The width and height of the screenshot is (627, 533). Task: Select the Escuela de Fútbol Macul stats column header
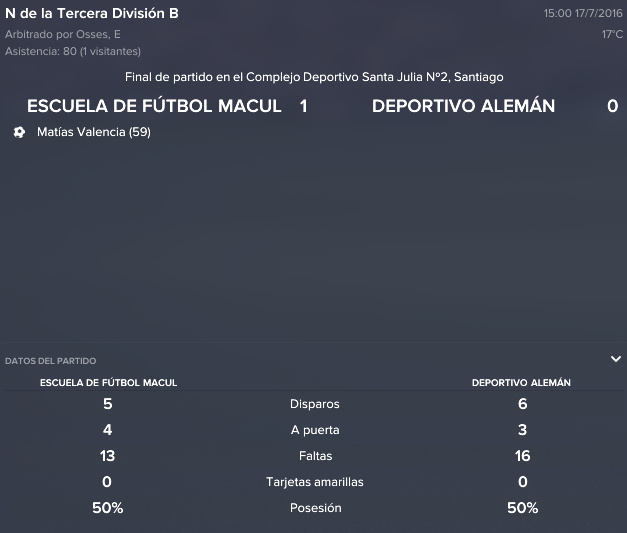pyautogui.click(x=108, y=383)
